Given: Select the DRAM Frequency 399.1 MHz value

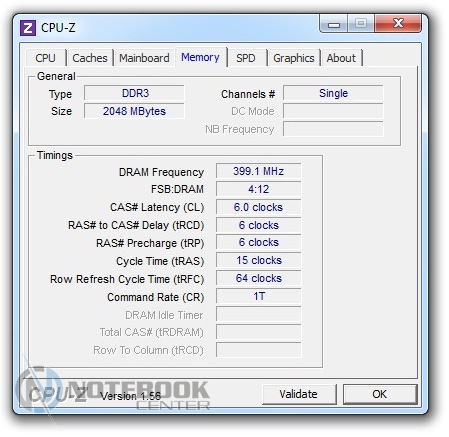Looking at the screenshot, I should (259, 171).
